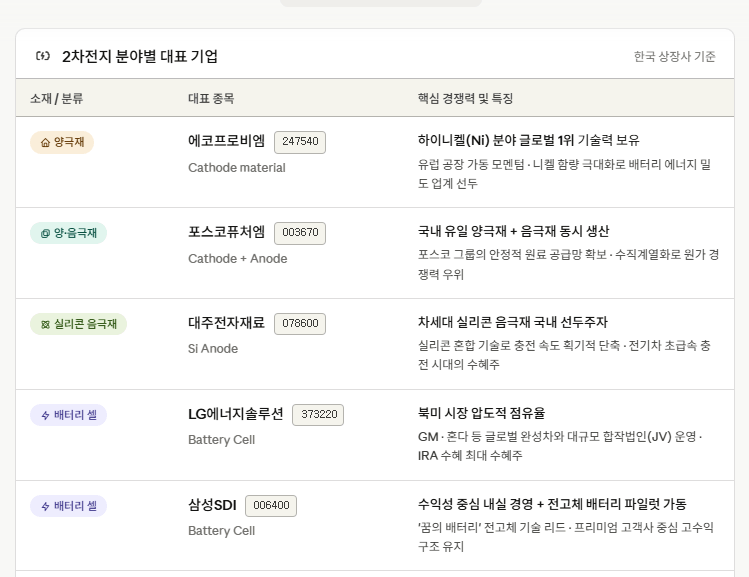Viewport: 749px width, 577px height.
Task: Click the description starting GM · 혼다 등 글로벌
Action: [x=560, y=446]
